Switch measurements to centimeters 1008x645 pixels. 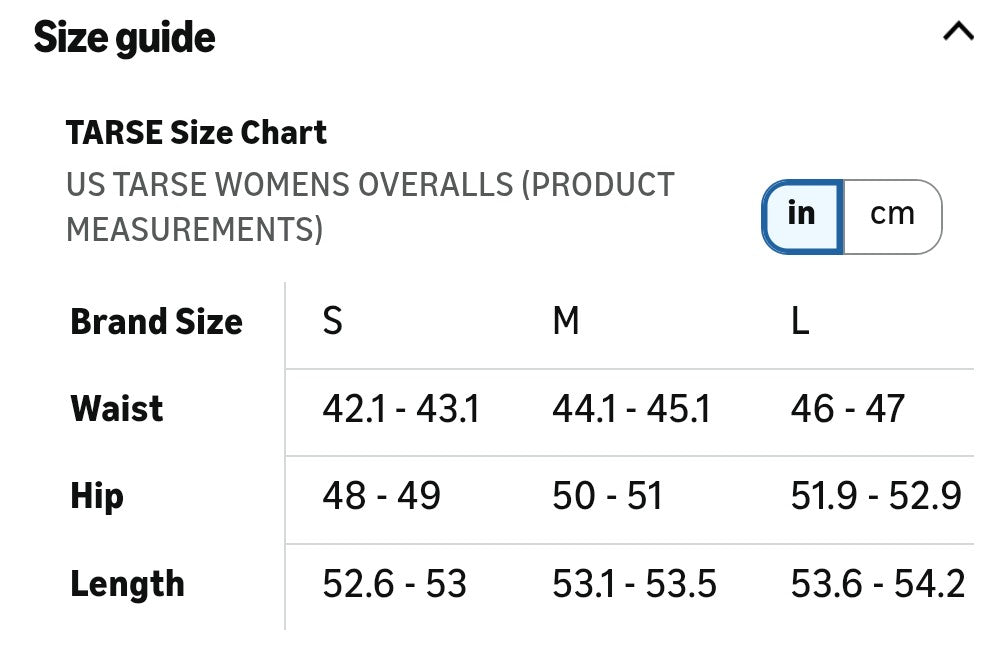click(x=892, y=214)
